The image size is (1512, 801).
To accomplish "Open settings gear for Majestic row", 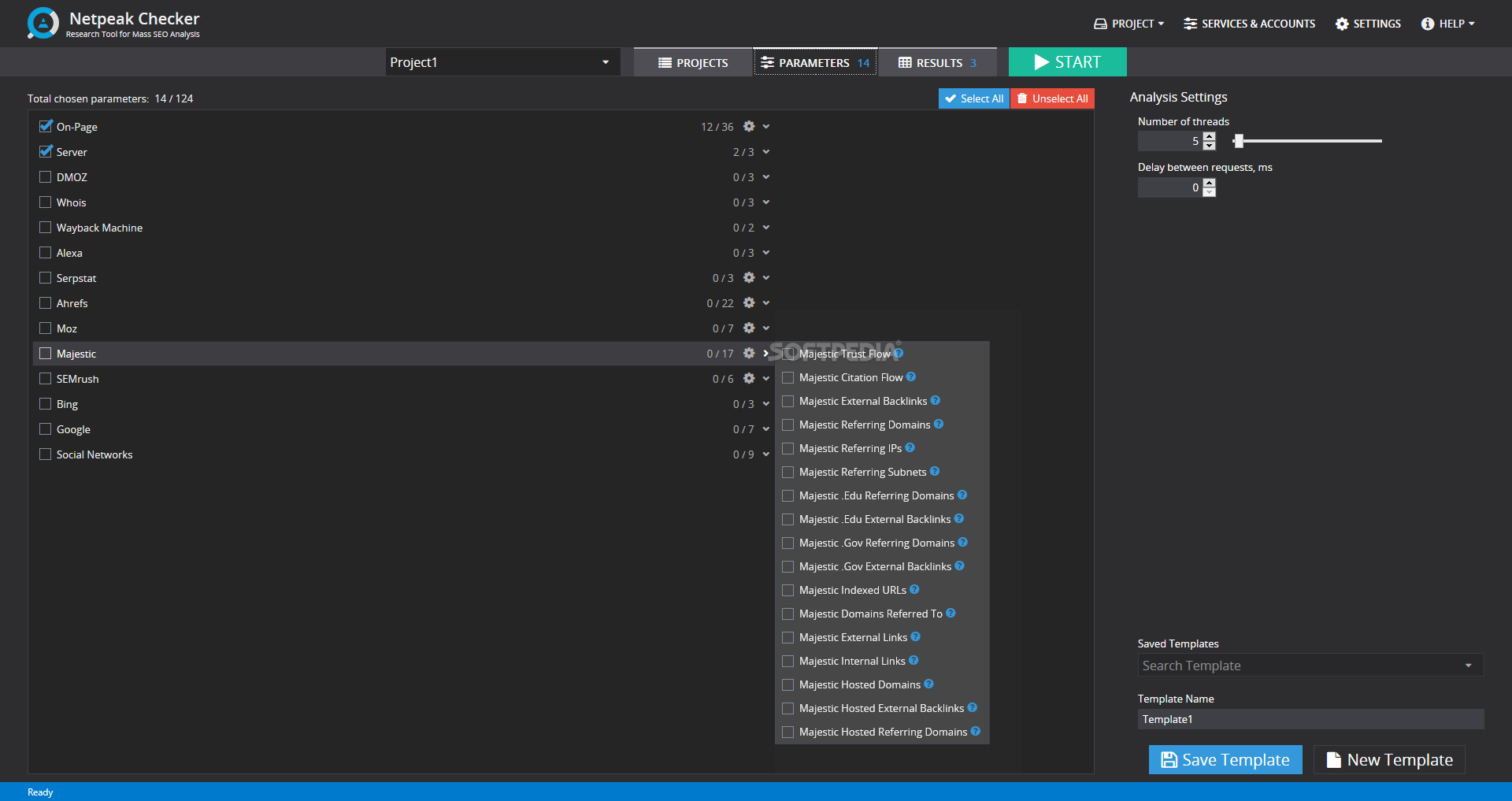I will 749,353.
